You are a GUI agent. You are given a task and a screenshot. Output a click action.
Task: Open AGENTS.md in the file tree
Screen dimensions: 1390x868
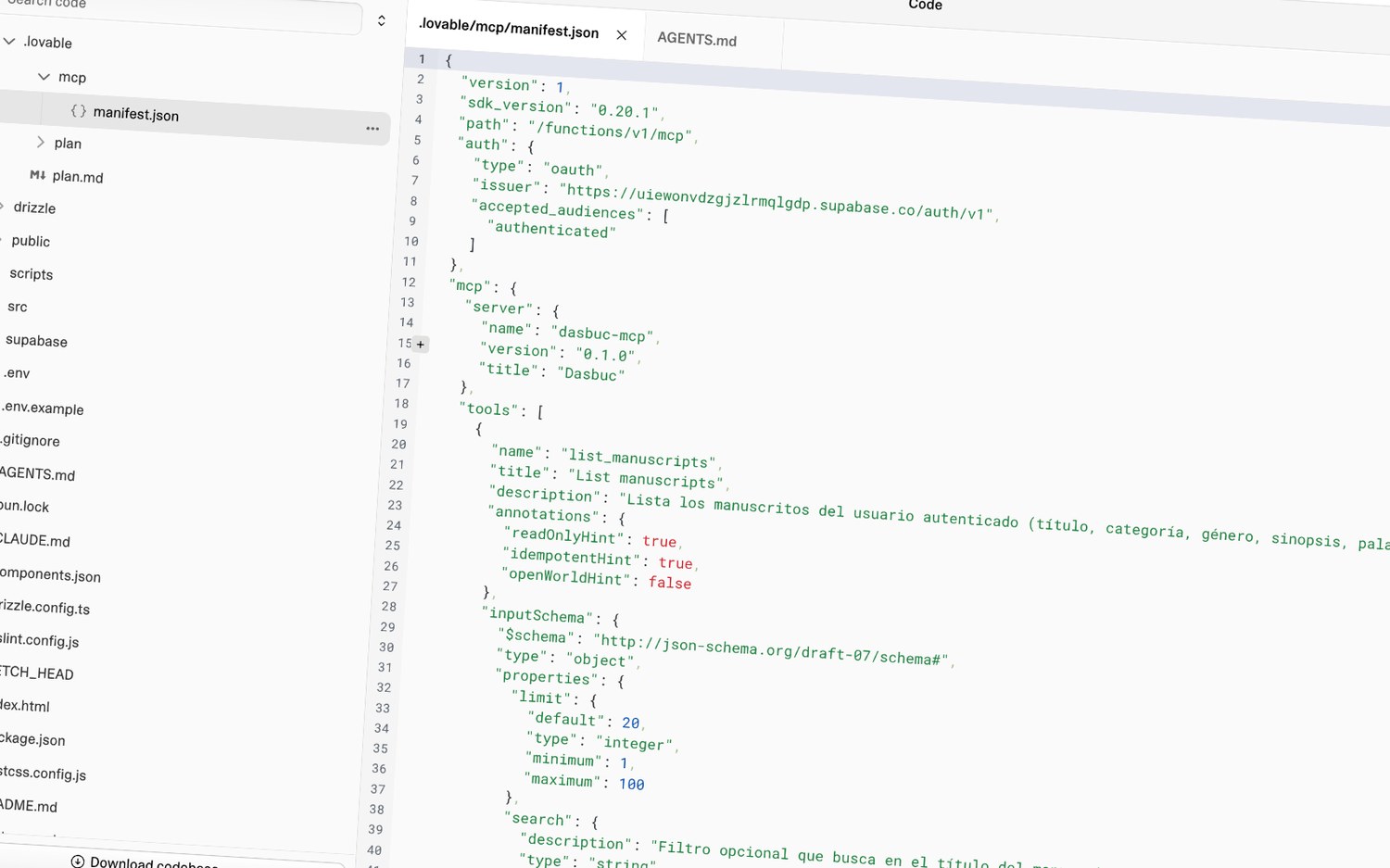pyautogui.click(x=37, y=473)
